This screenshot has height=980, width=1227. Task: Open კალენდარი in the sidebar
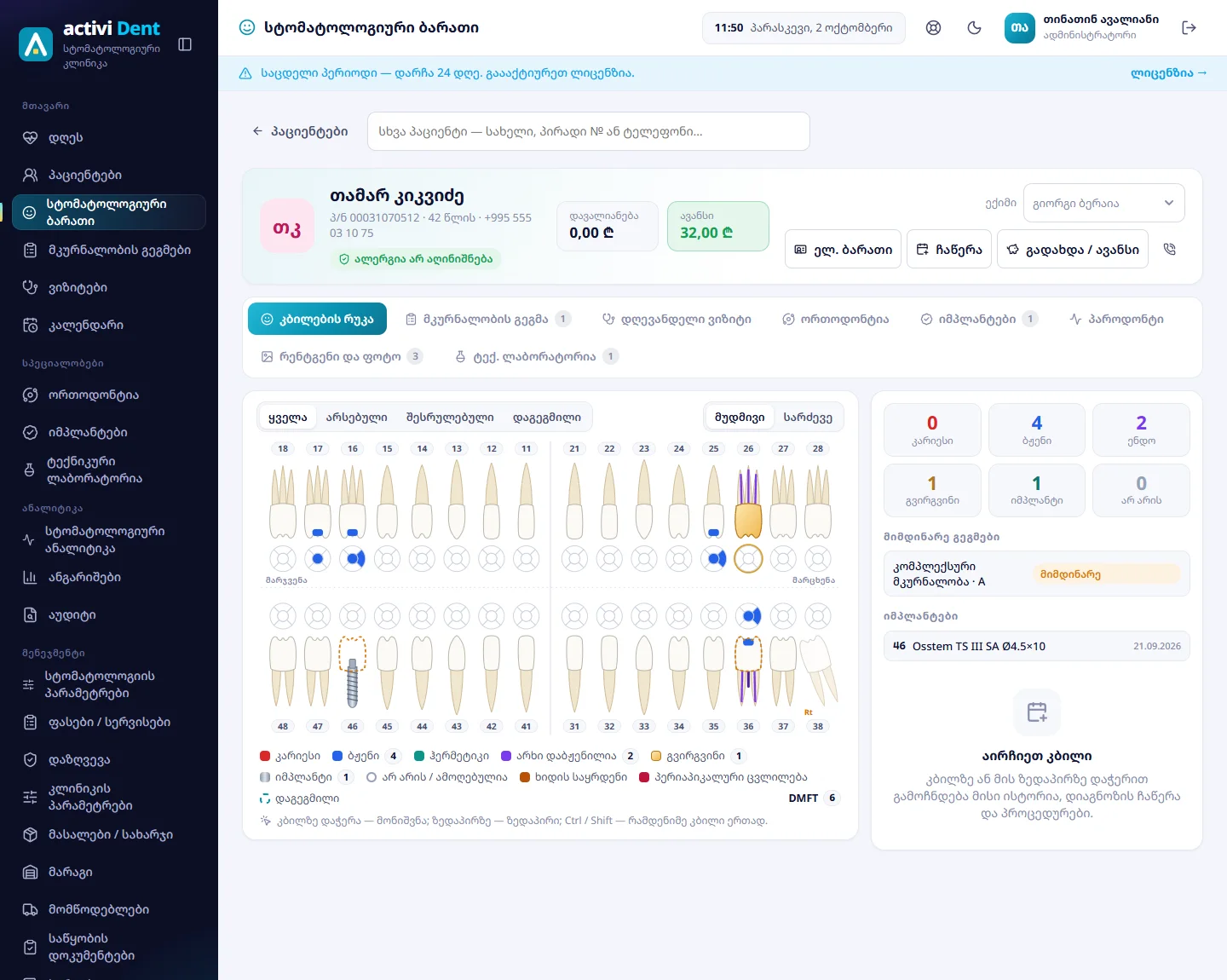109,325
